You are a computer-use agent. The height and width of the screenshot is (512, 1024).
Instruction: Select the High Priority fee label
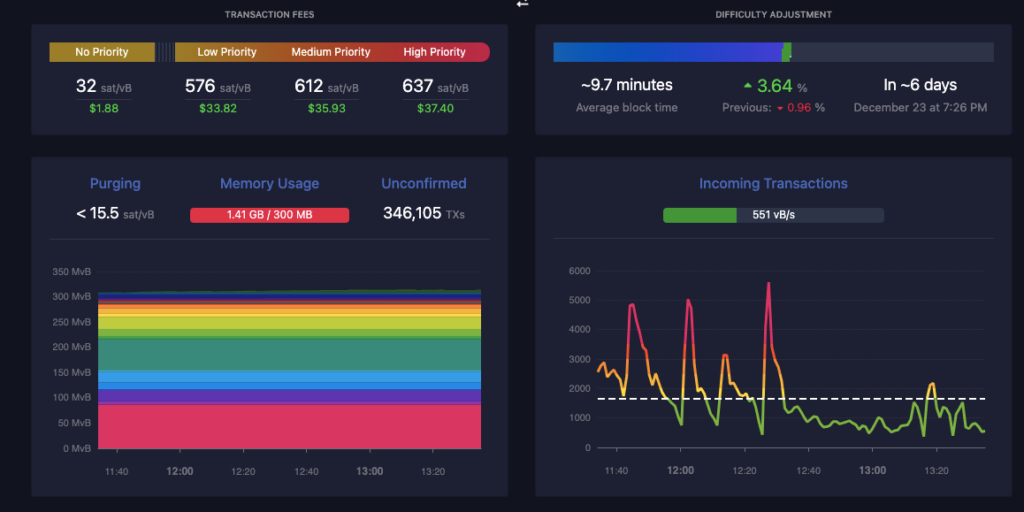(434, 52)
